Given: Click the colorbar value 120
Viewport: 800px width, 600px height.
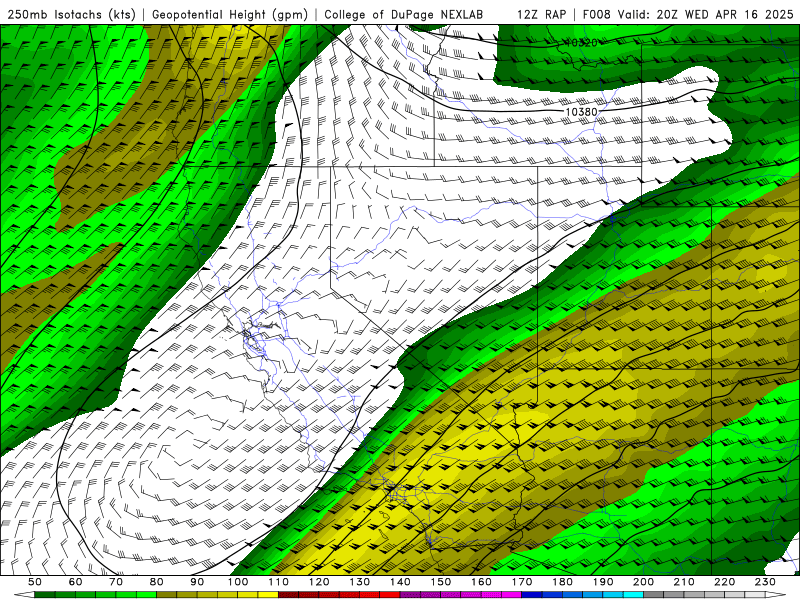Looking at the screenshot, I should pos(319,582).
